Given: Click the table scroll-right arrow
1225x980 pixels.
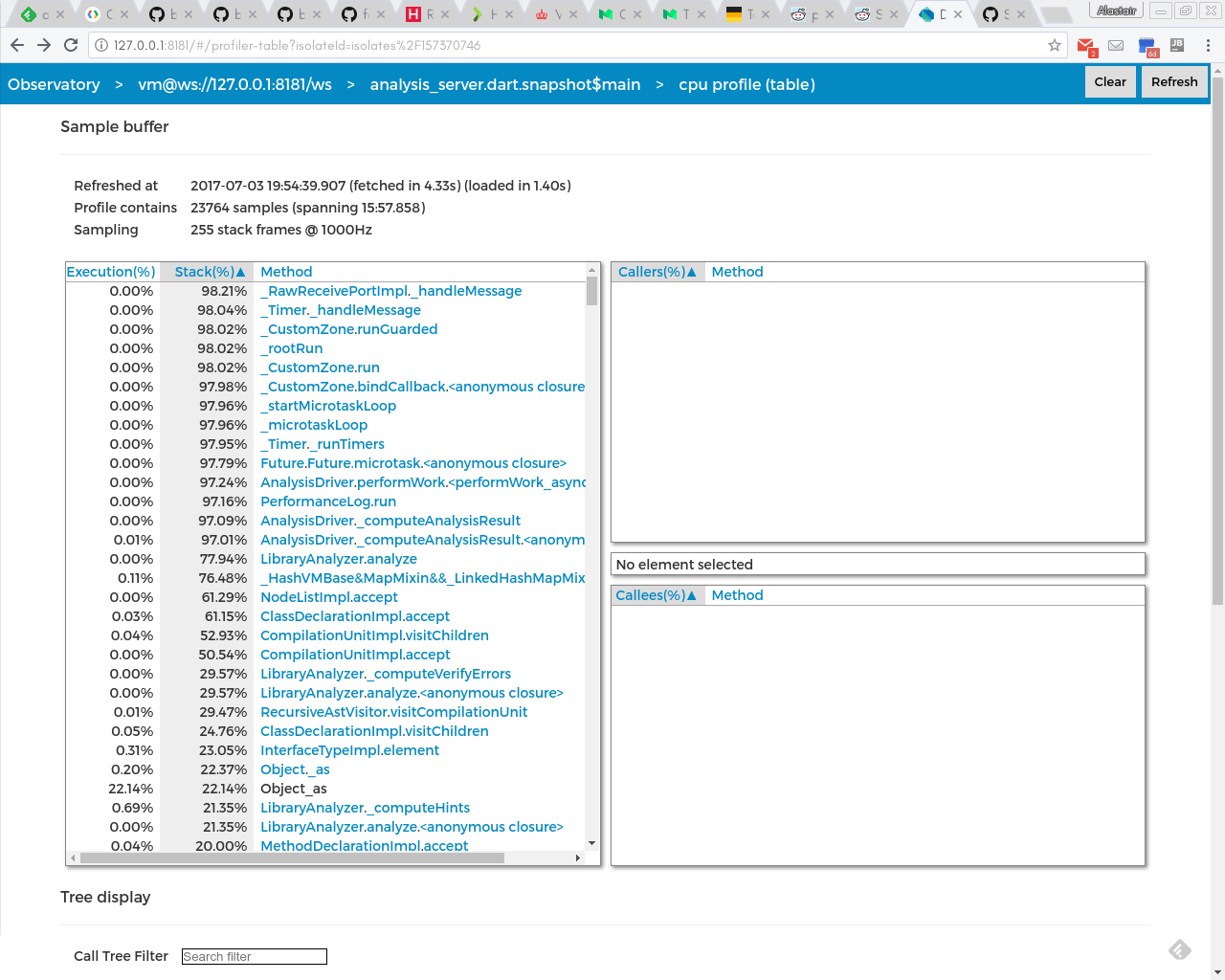Looking at the screenshot, I should click(x=578, y=858).
